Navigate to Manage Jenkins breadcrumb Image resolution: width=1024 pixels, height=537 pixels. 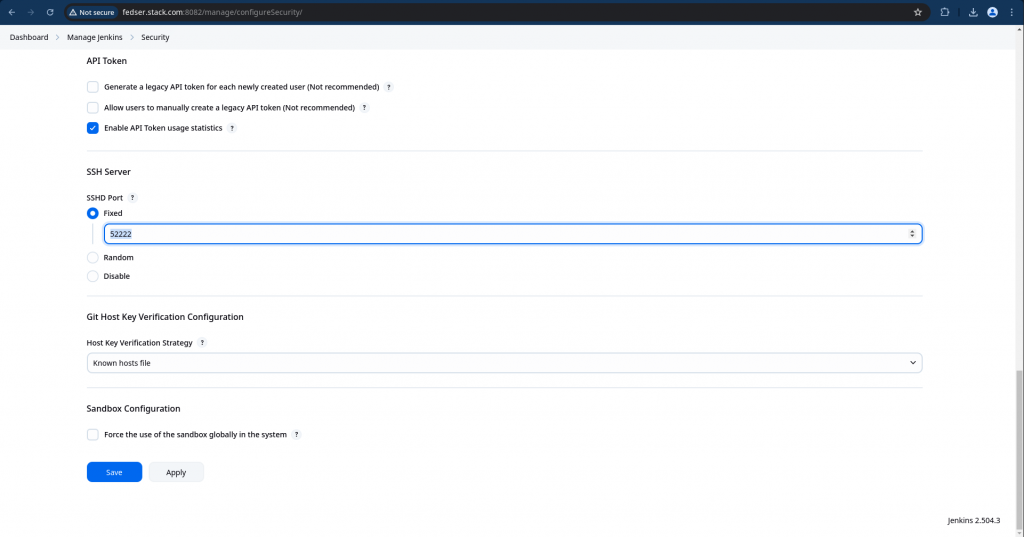coord(97,37)
